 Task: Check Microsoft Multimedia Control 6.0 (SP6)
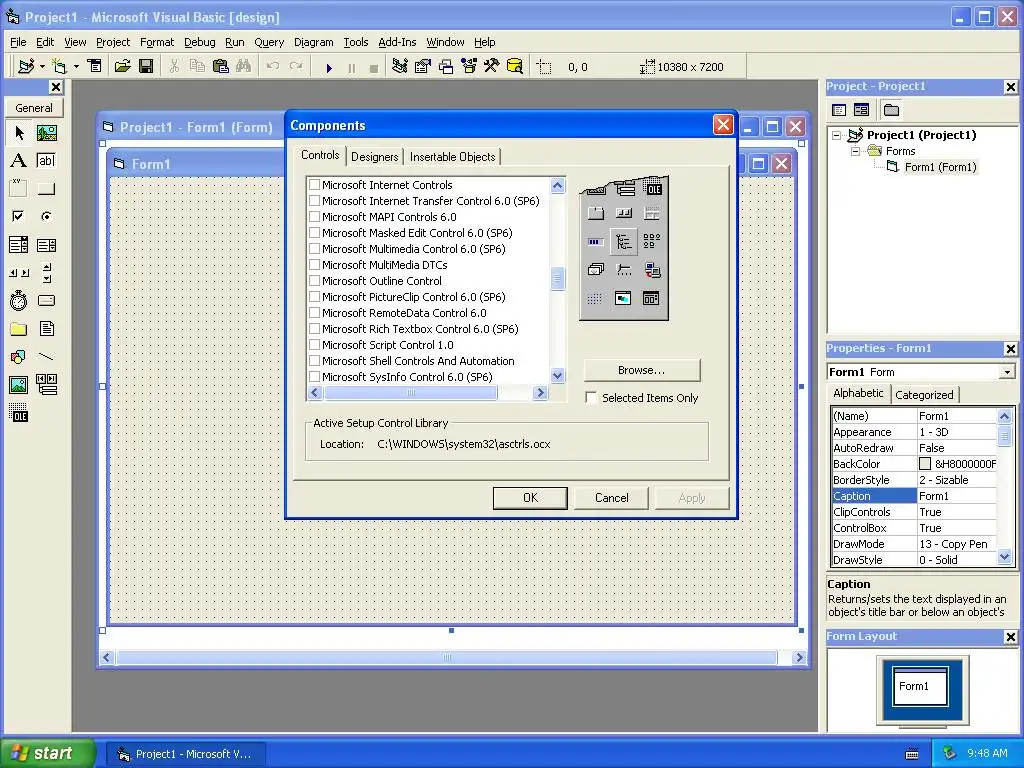coord(314,249)
